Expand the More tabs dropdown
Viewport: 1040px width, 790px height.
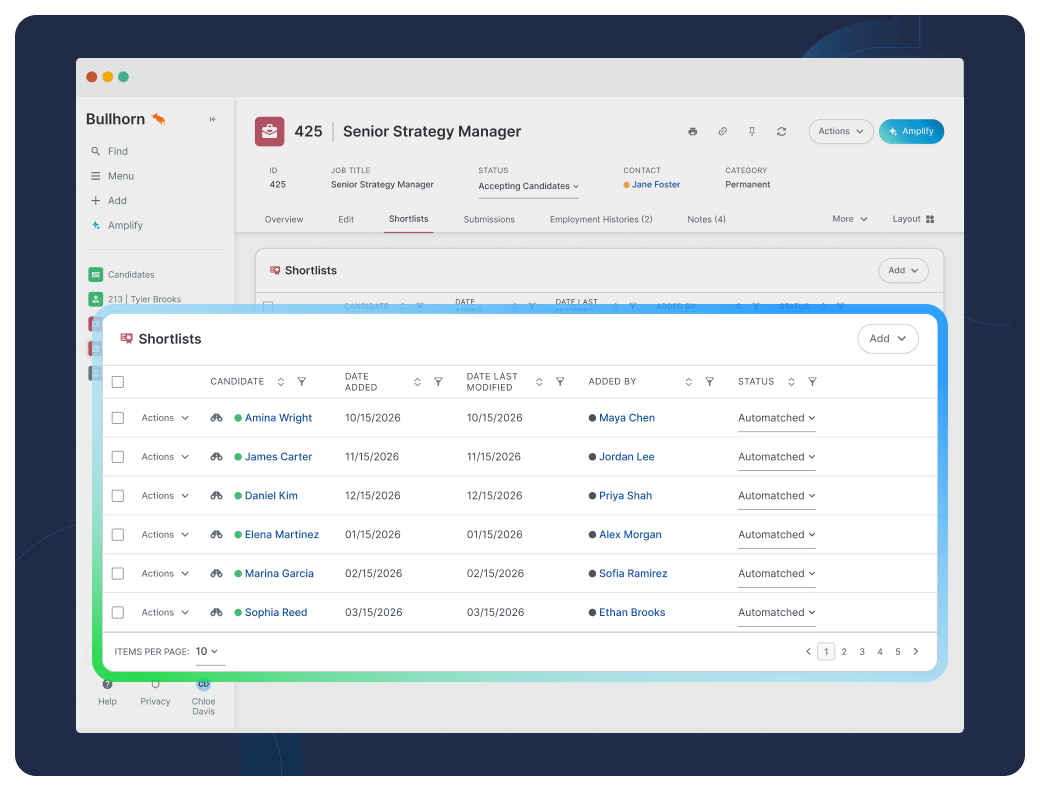[850, 219]
